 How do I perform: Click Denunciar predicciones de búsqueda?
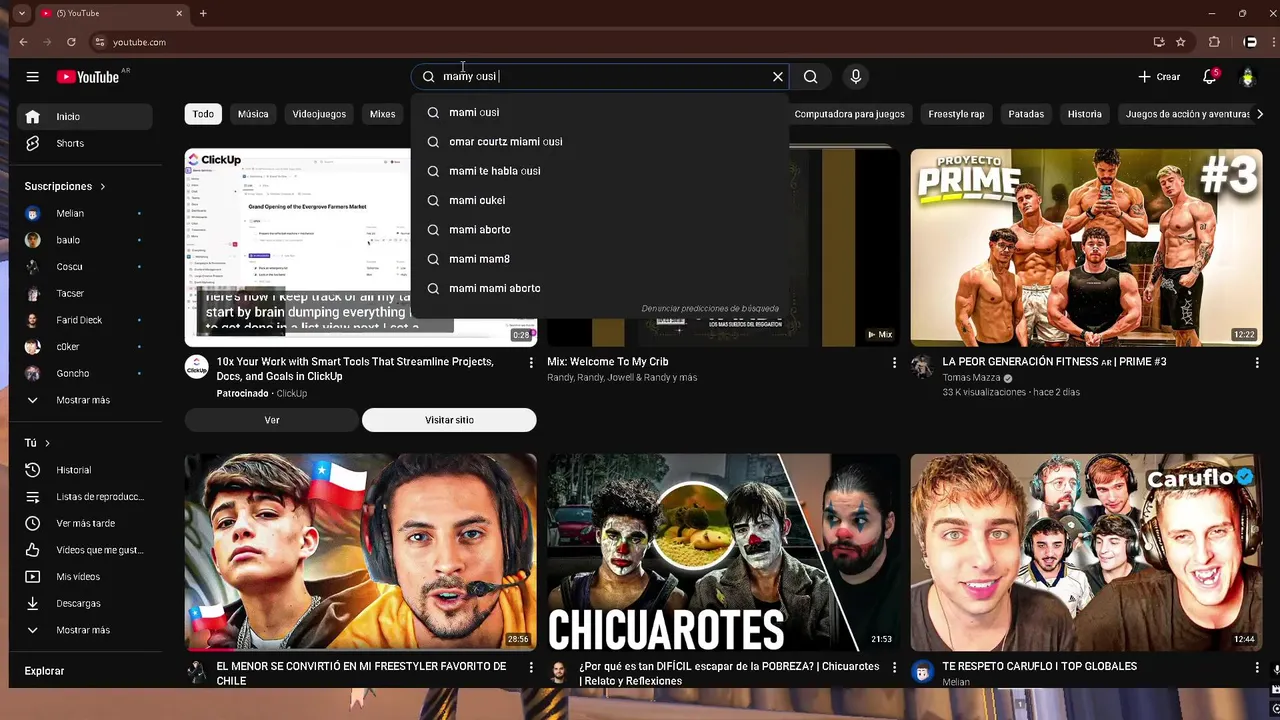click(710, 309)
